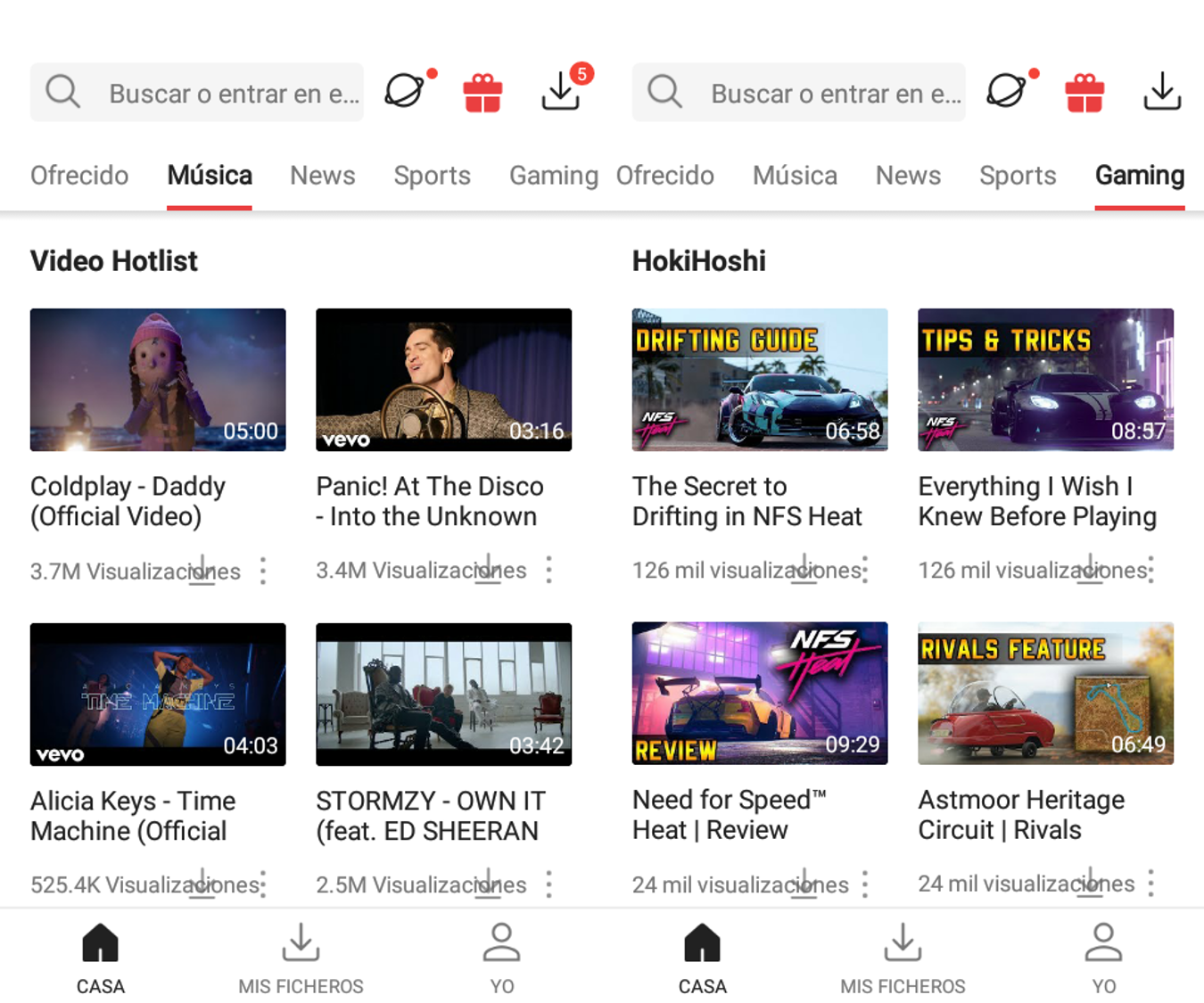Download Coldplay - Daddy video

[202, 570]
